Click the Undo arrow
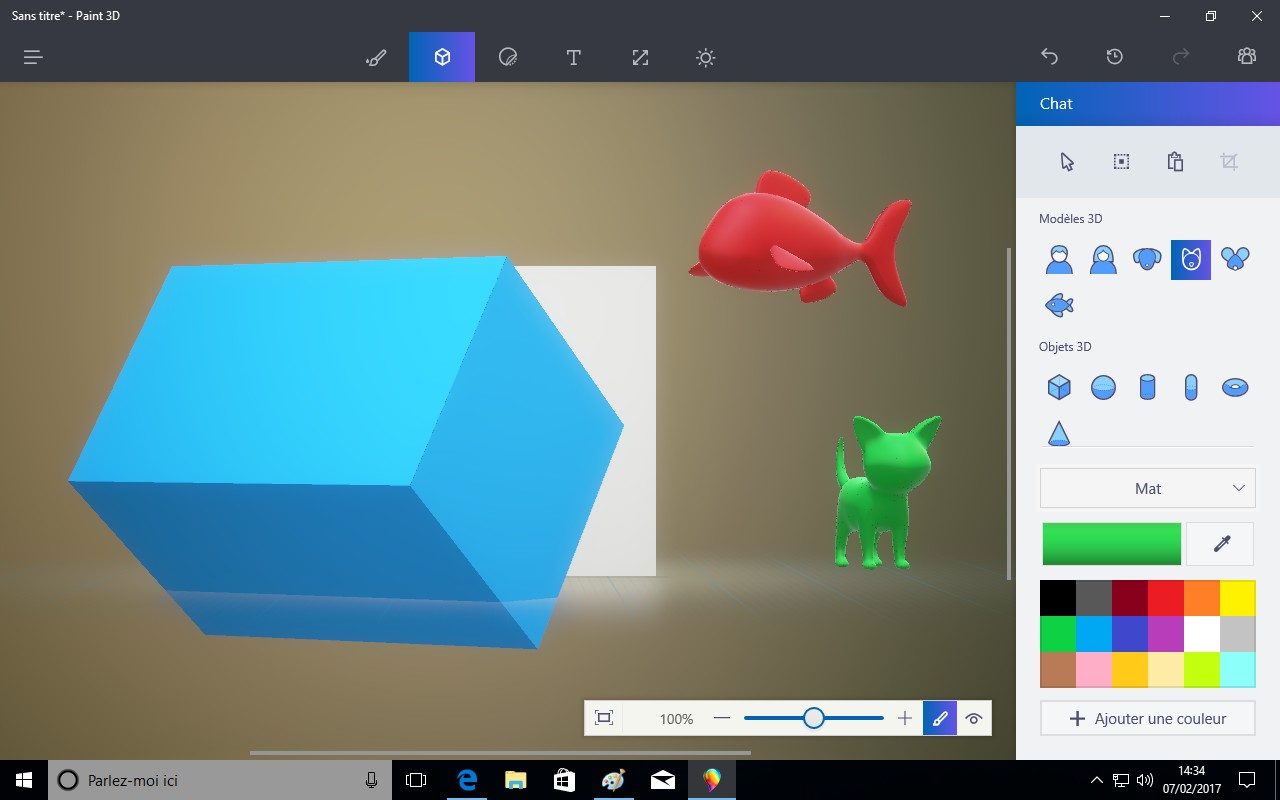 [x=1049, y=57]
